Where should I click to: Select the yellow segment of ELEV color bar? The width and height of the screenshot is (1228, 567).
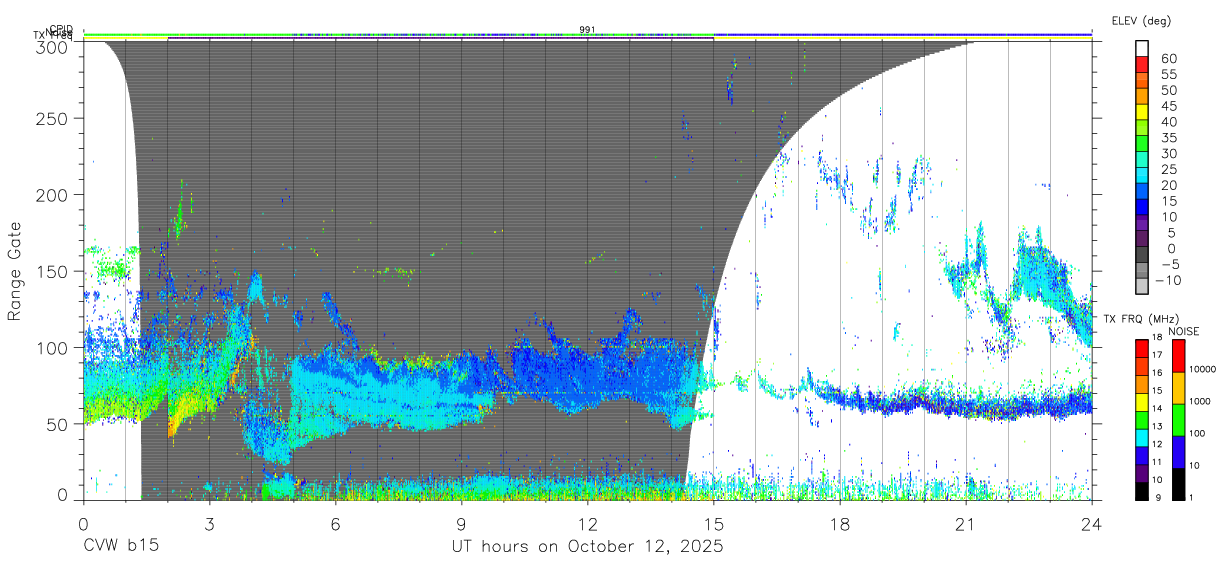pos(1142,112)
